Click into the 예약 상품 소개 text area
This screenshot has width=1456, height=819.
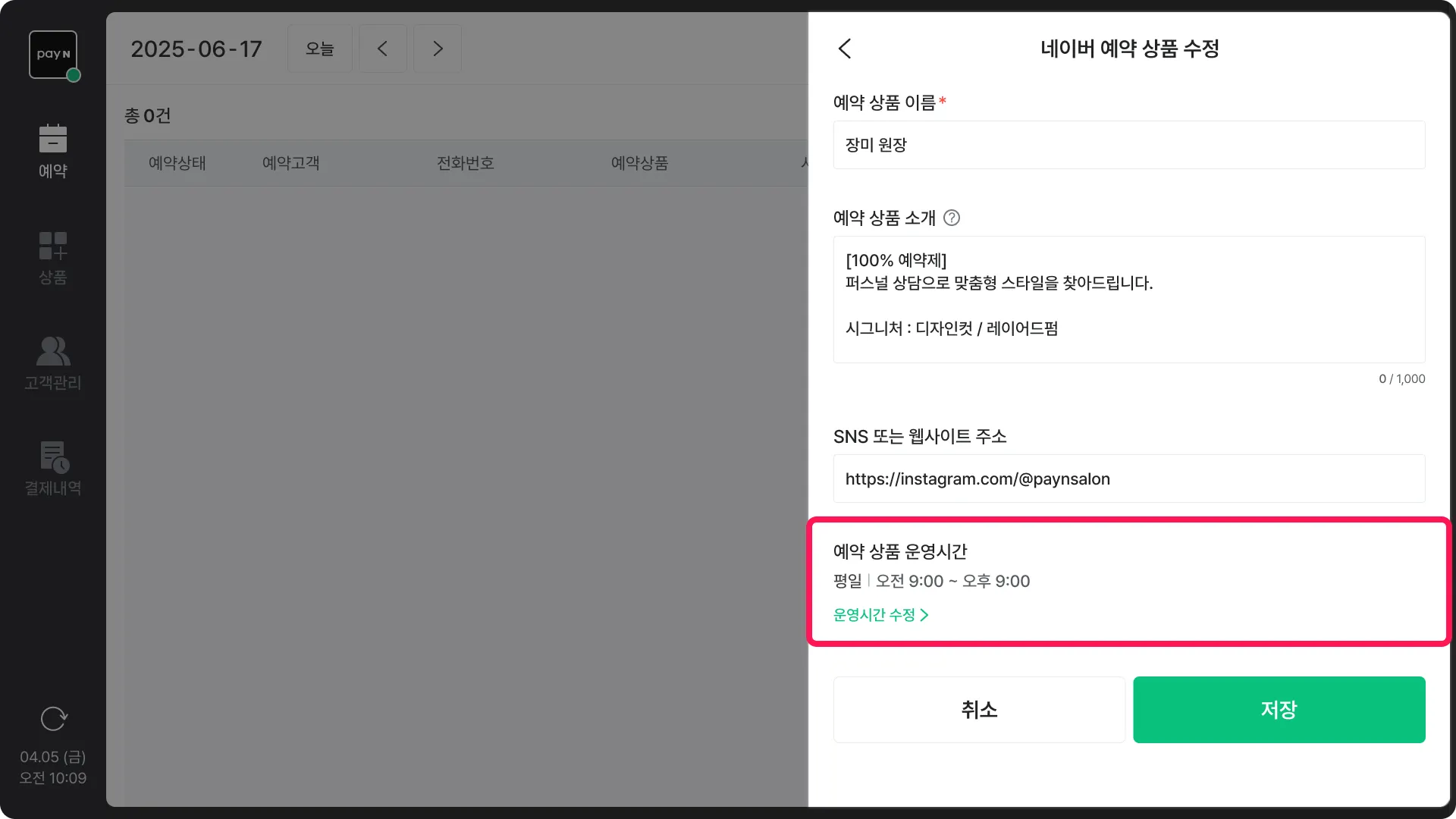click(x=1128, y=300)
